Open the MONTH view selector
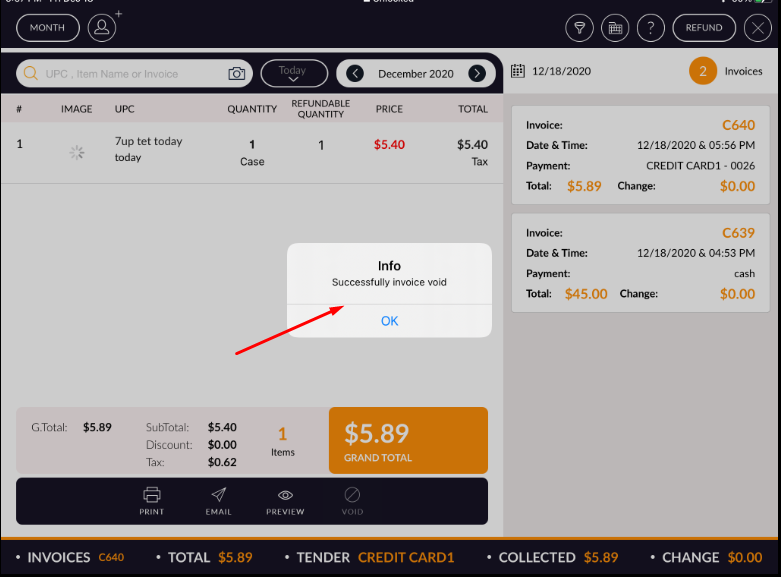781x577 pixels. coord(47,28)
